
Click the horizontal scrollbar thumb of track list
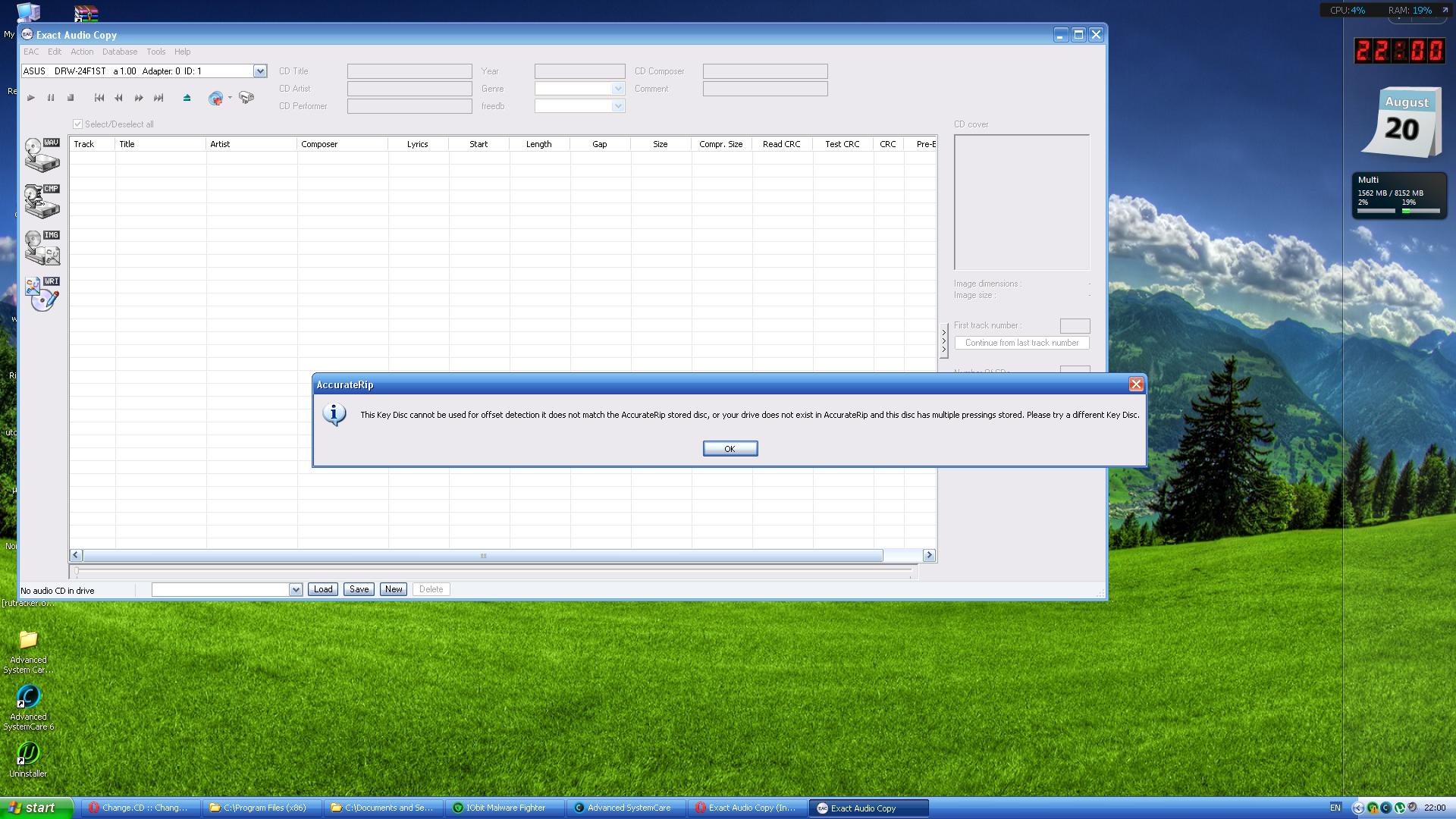pyautogui.click(x=483, y=556)
